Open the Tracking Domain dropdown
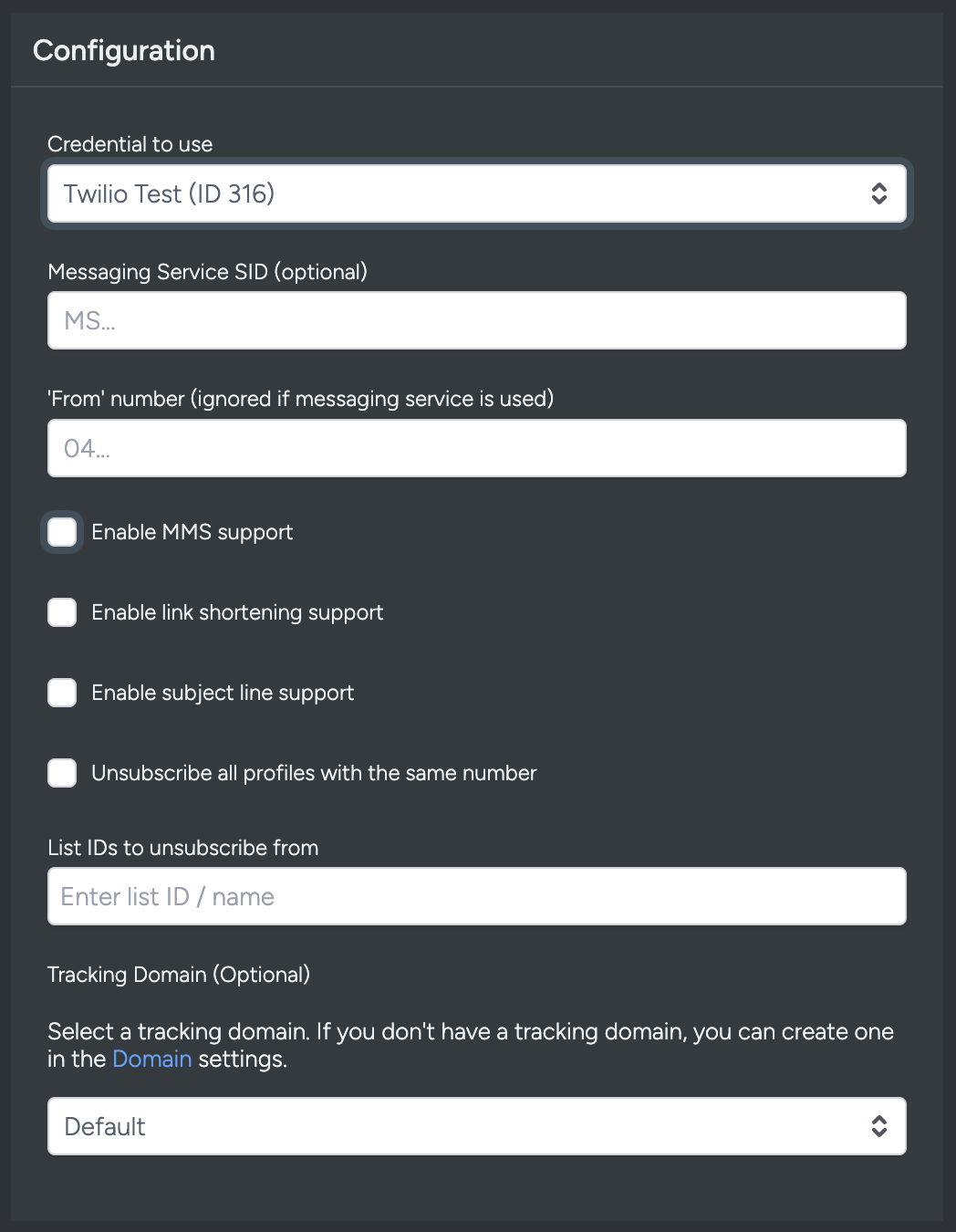Screen dimensions: 956x1232 (x=477, y=1126)
